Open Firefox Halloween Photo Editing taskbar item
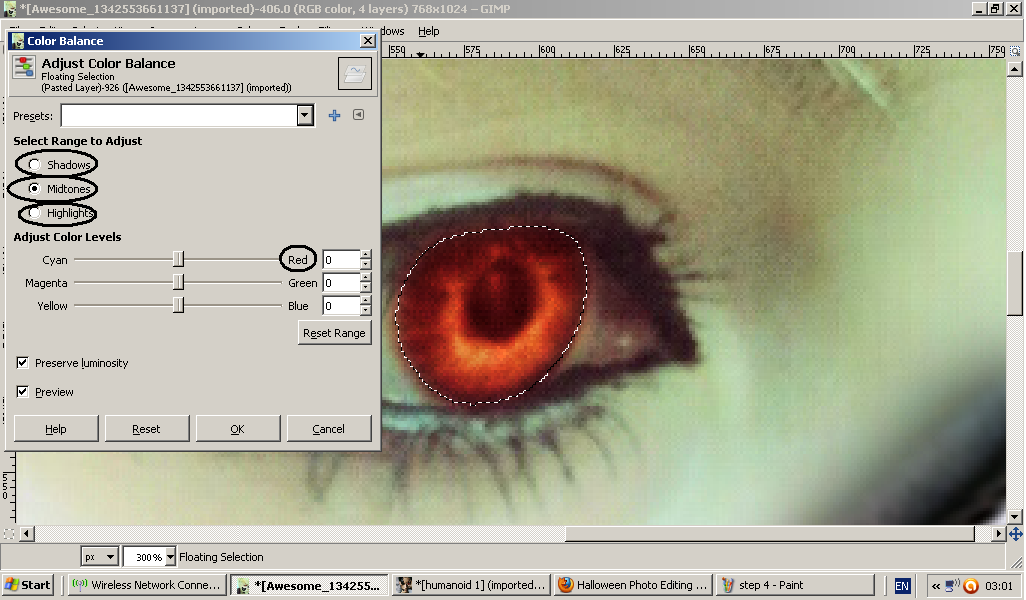 [633, 585]
